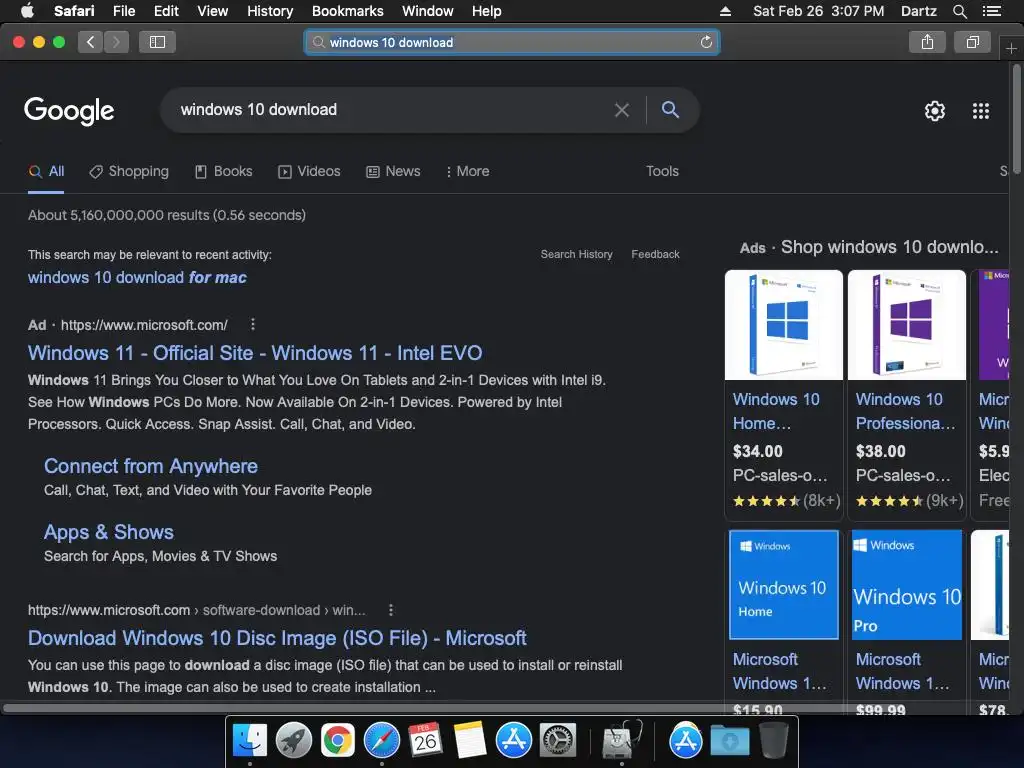This screenshot has height=768, width=1024.
Task: Reload the page with the refresh icon
Action: tap(706, 42)
